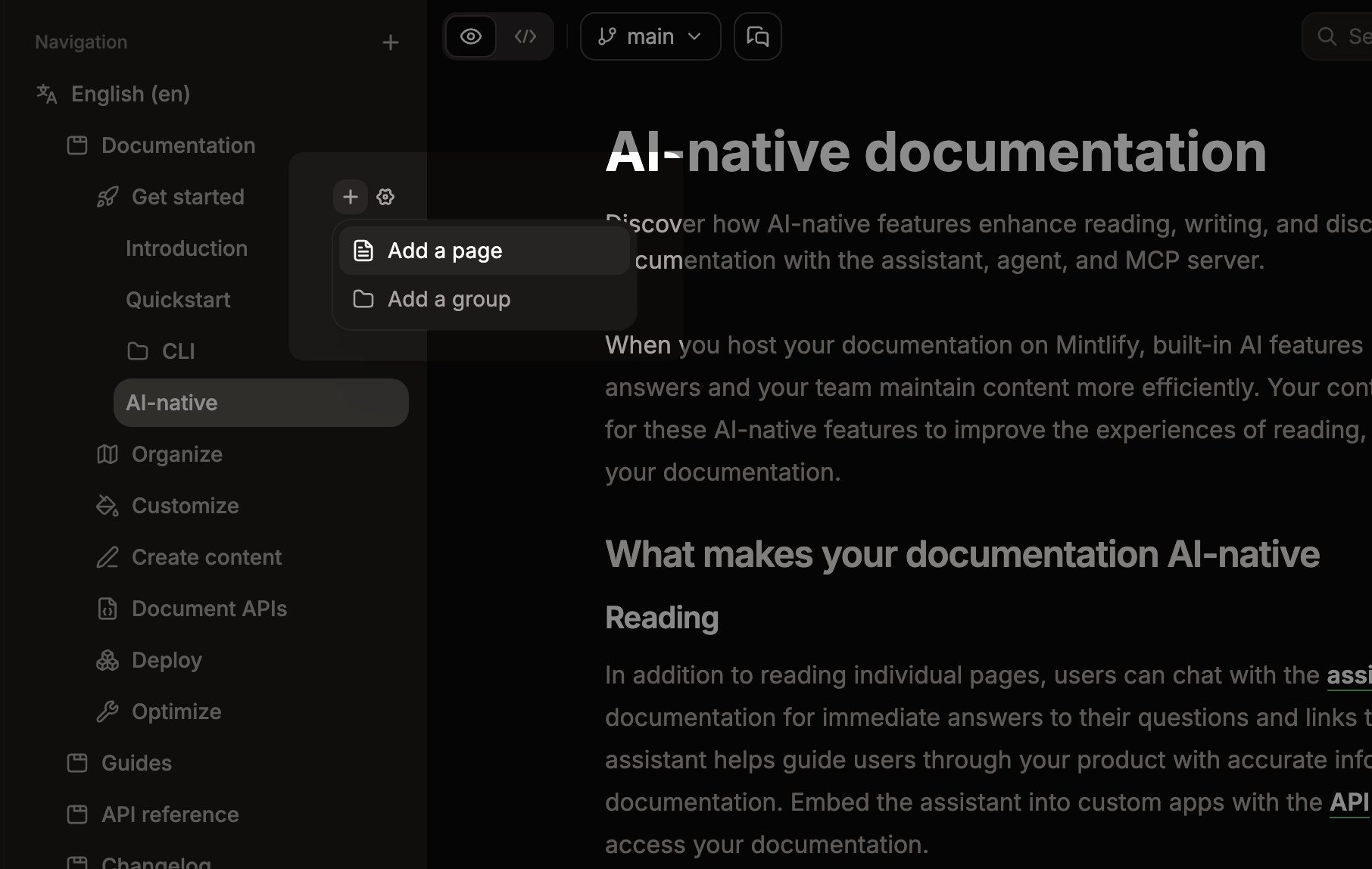Viewport: 1372px width, 869px height.
Task: Click the plus icon beside Navigation header
Action: tap(391, 42)
